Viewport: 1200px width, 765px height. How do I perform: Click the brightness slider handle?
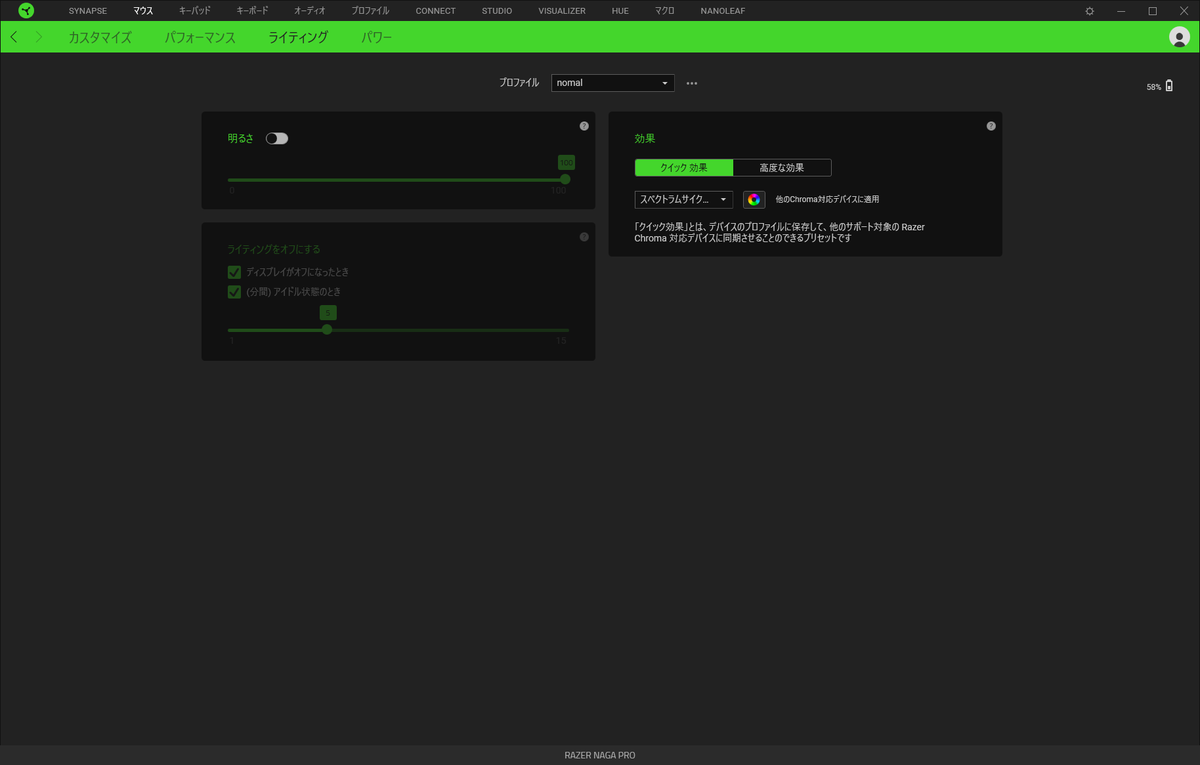click(565, 180)
